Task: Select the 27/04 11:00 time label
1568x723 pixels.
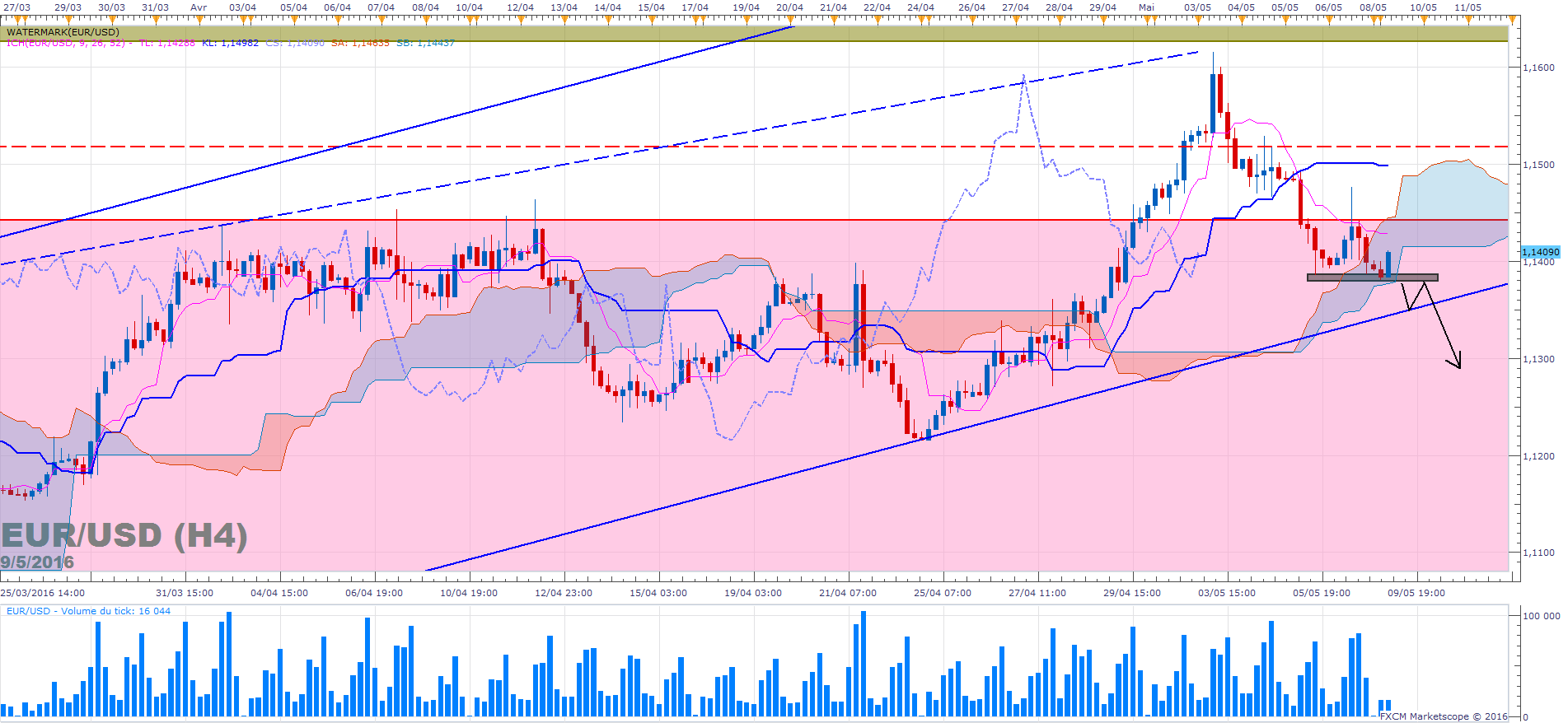Action: click(x=1037, y=593)
